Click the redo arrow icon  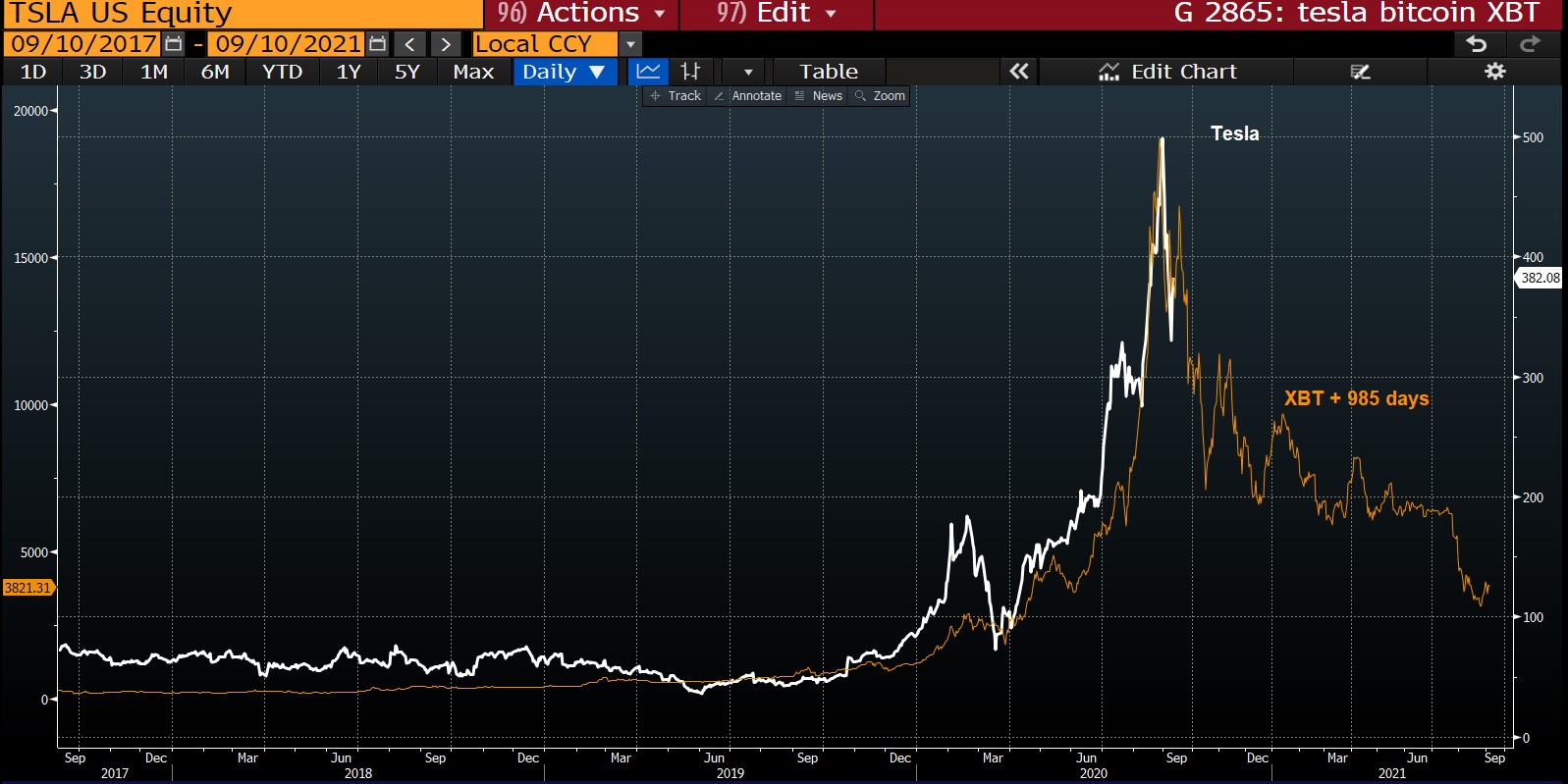coord(1530,44)
